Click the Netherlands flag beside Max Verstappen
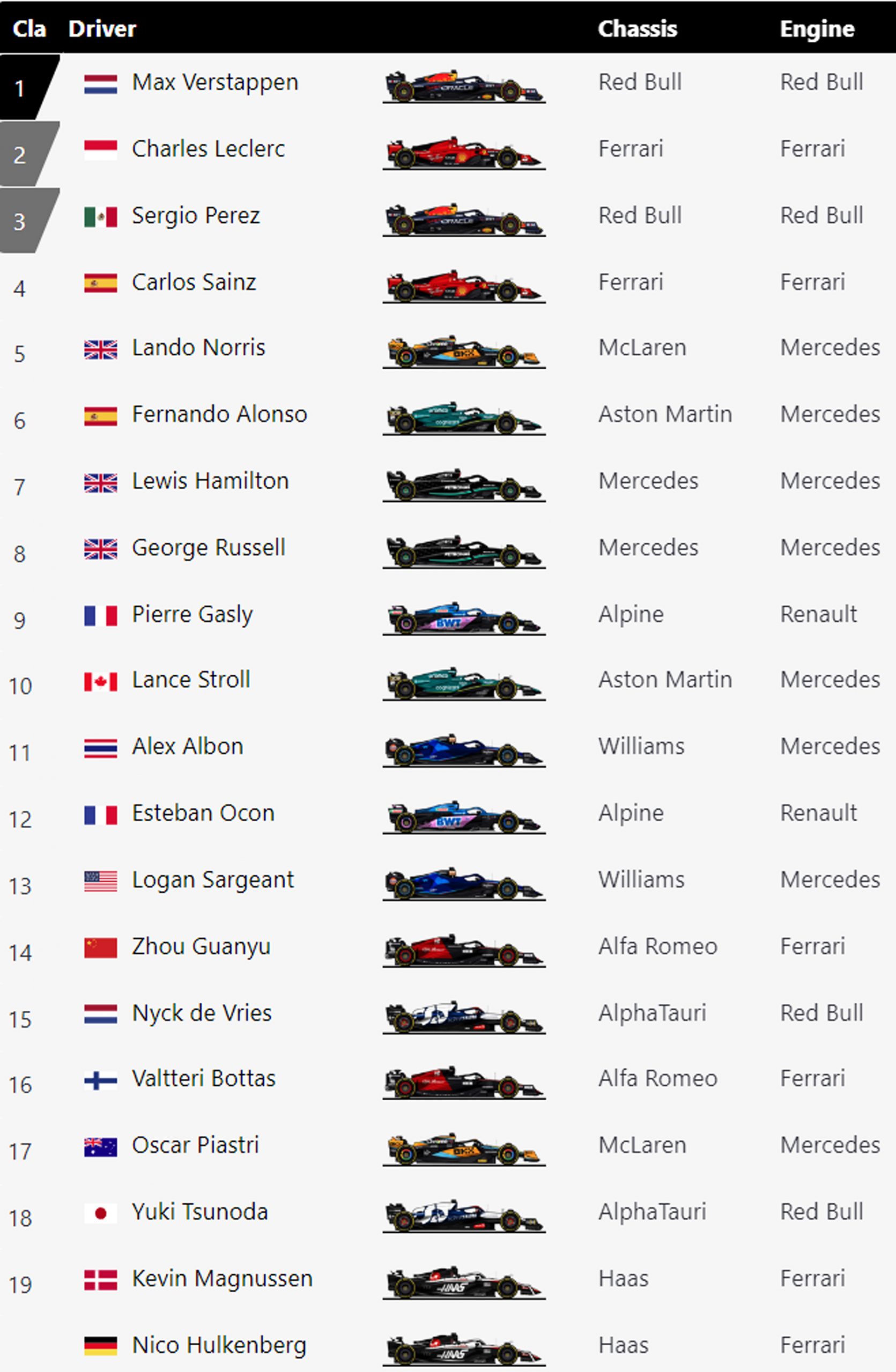Viewport: 896px width, 1372px height. [x=100, y=84]
